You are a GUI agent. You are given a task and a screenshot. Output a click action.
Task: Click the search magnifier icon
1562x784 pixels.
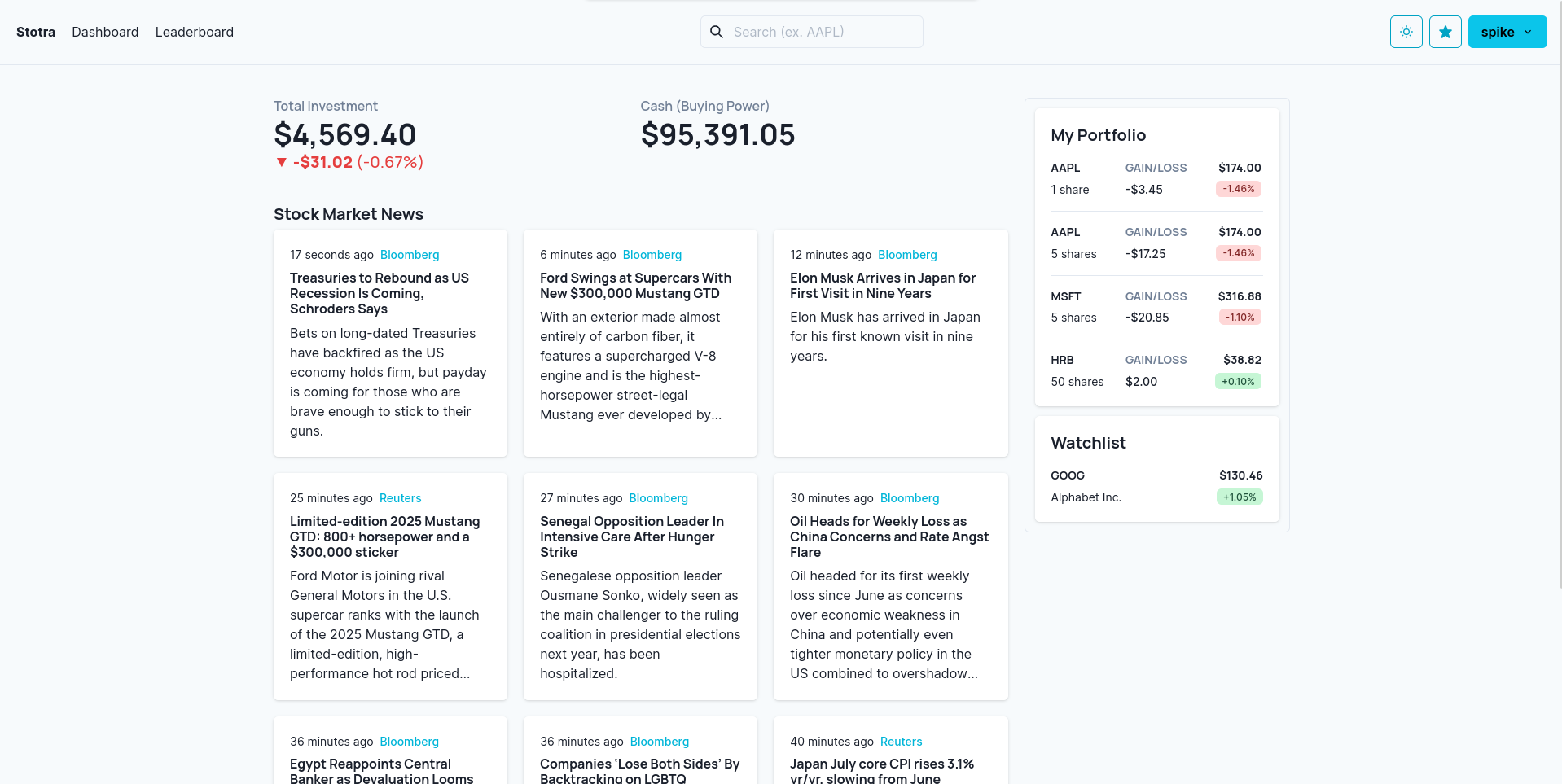pos(717,32)
